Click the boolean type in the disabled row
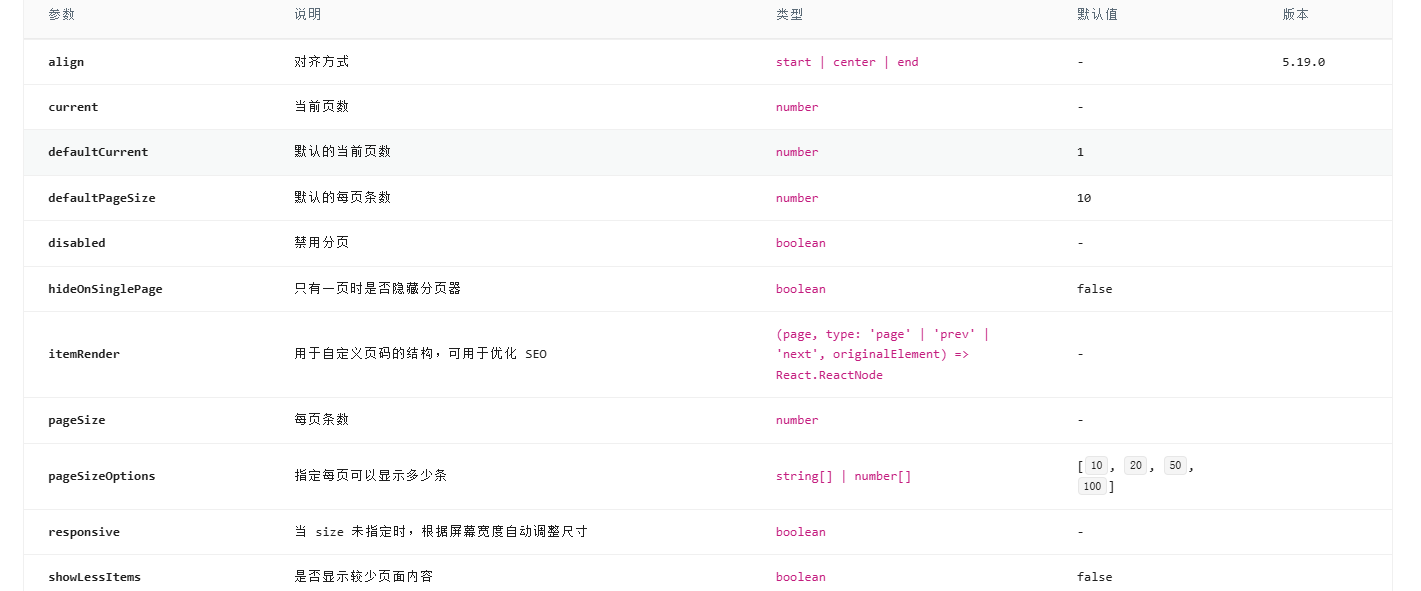The height and width of the screenshot is (591, 1421). coord(800,243)
